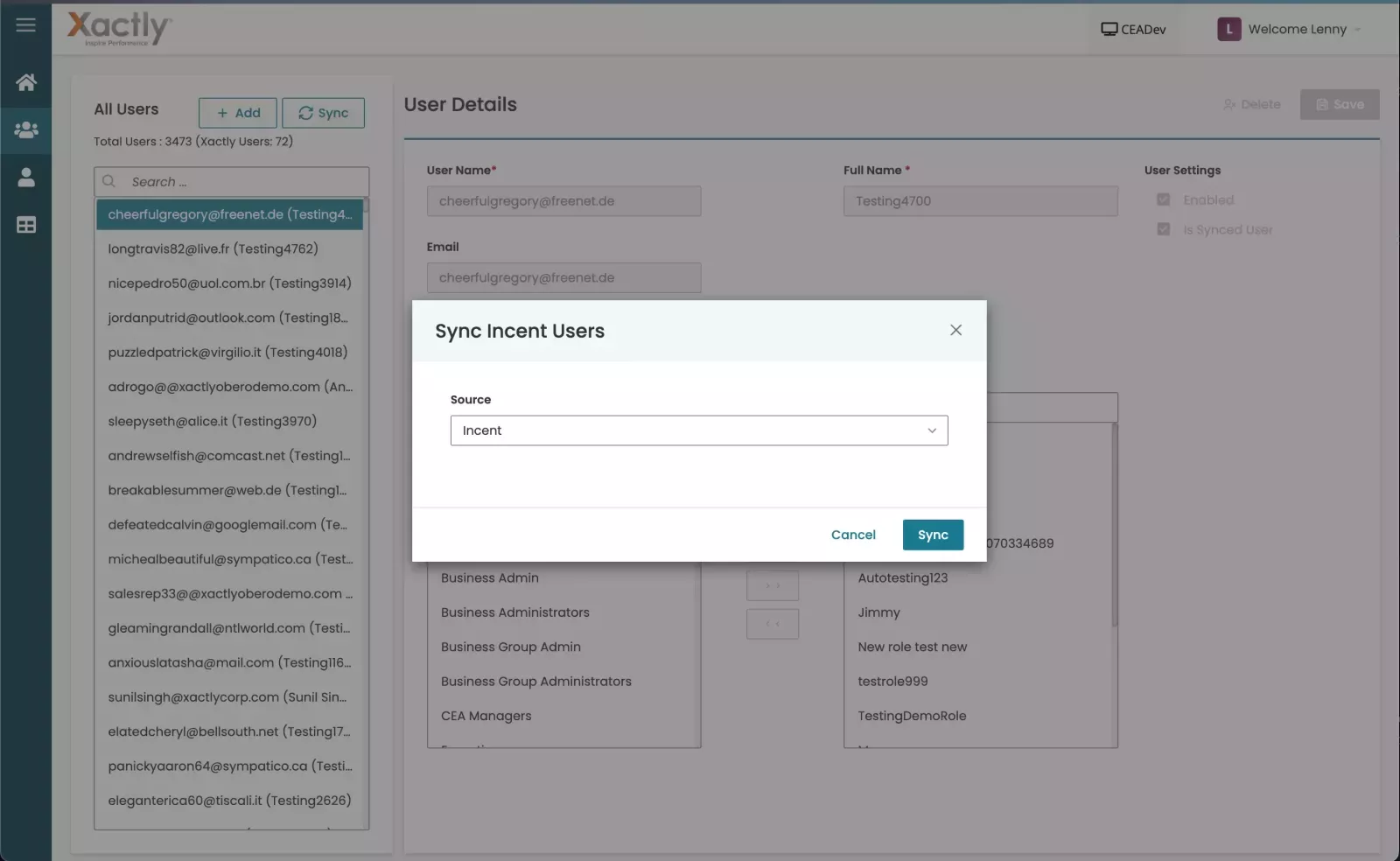Open the Source dropdown showing Incent
The height and width of the screenshot is (861, 1400).
(699, 430)
